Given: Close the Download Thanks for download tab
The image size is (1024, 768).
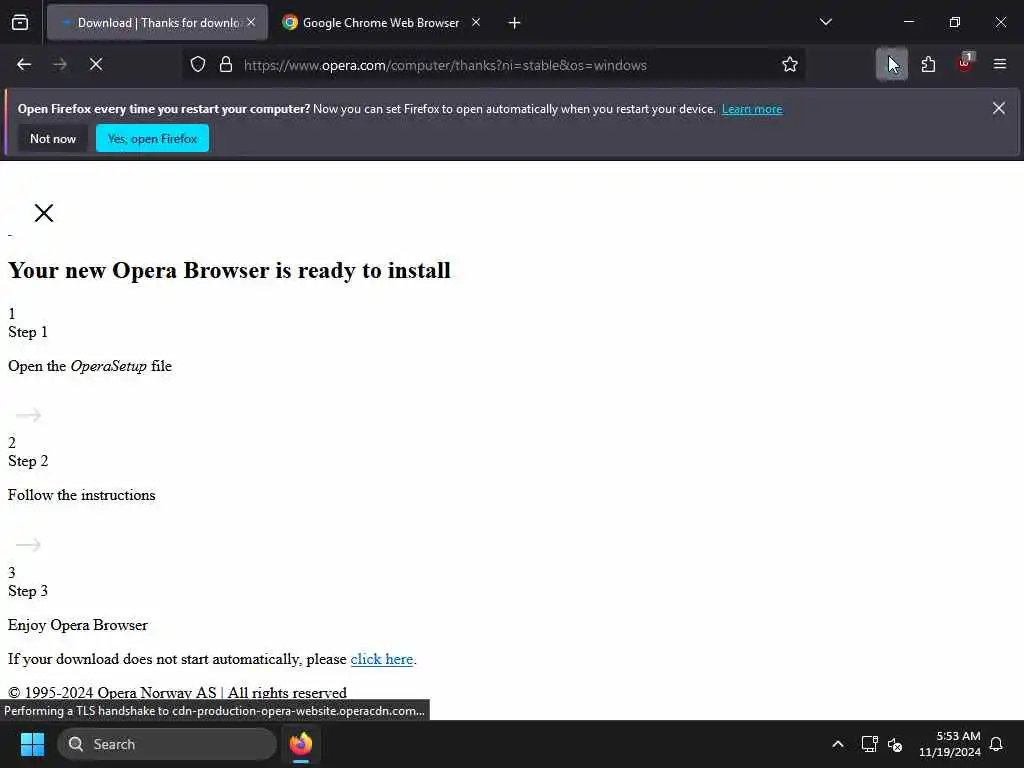Looking at the screenshot, I should coord(251,22).
